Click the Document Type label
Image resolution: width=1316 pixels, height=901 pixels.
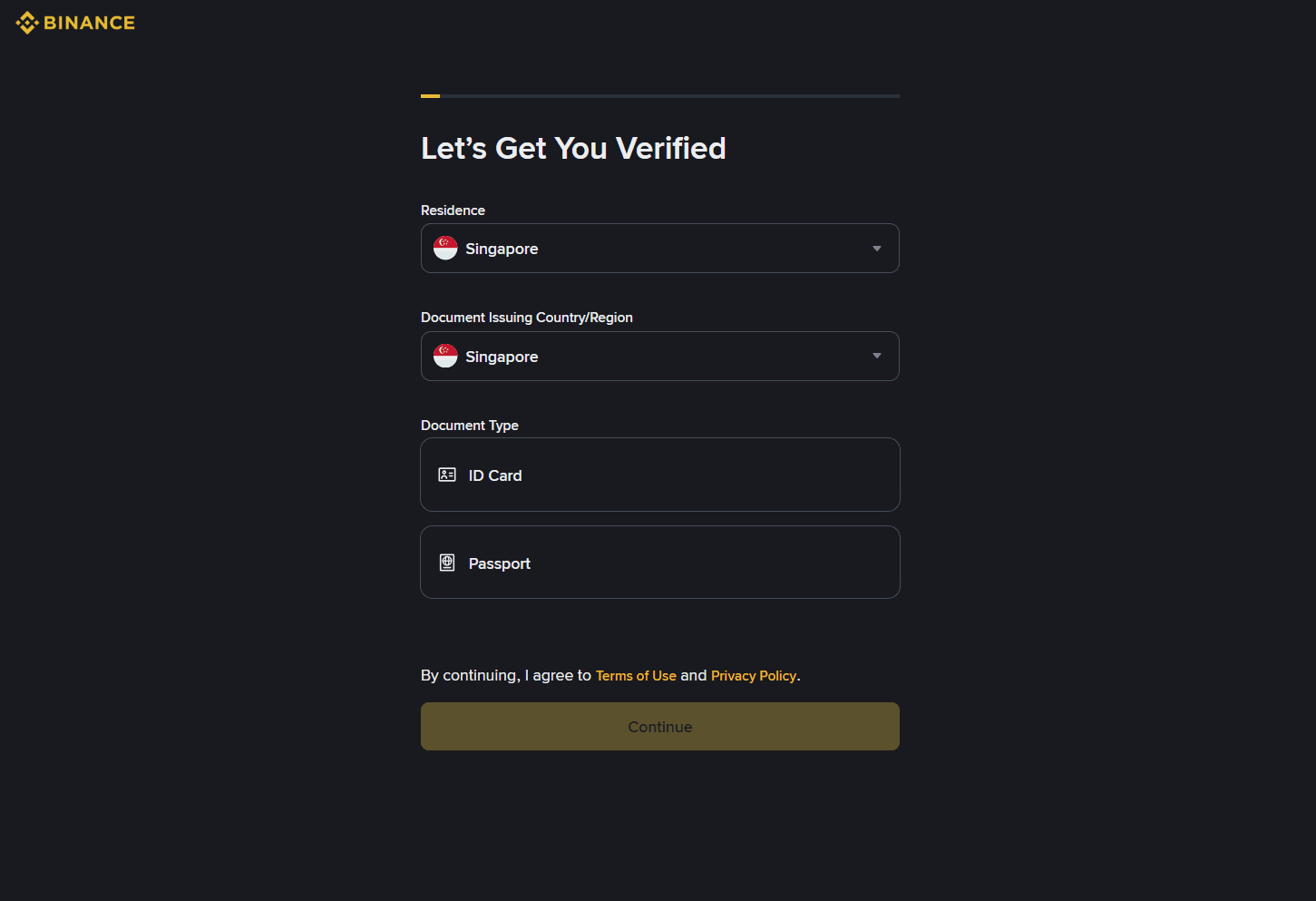click(x=470, y=426)
